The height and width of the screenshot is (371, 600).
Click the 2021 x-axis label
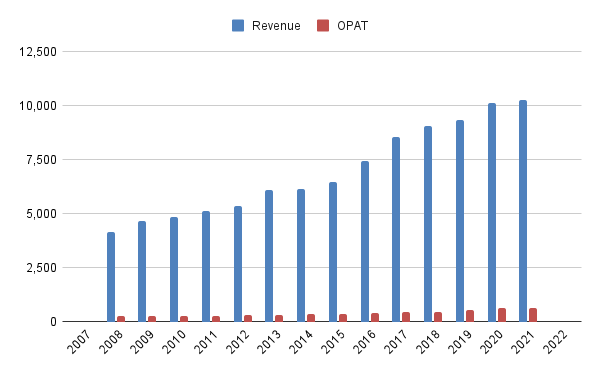523,342
